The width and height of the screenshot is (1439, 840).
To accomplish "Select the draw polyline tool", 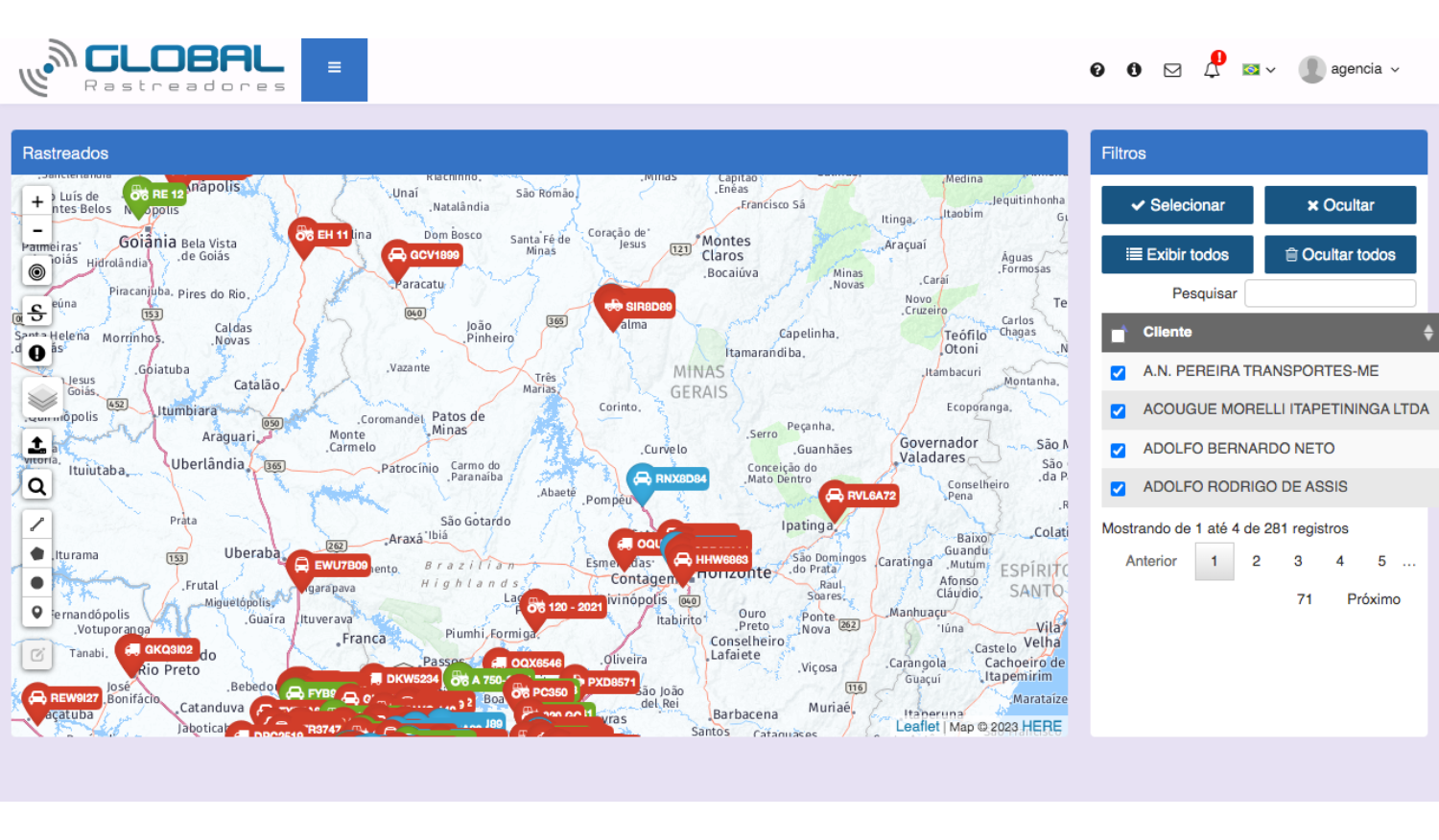I will [x=36, y=525].
